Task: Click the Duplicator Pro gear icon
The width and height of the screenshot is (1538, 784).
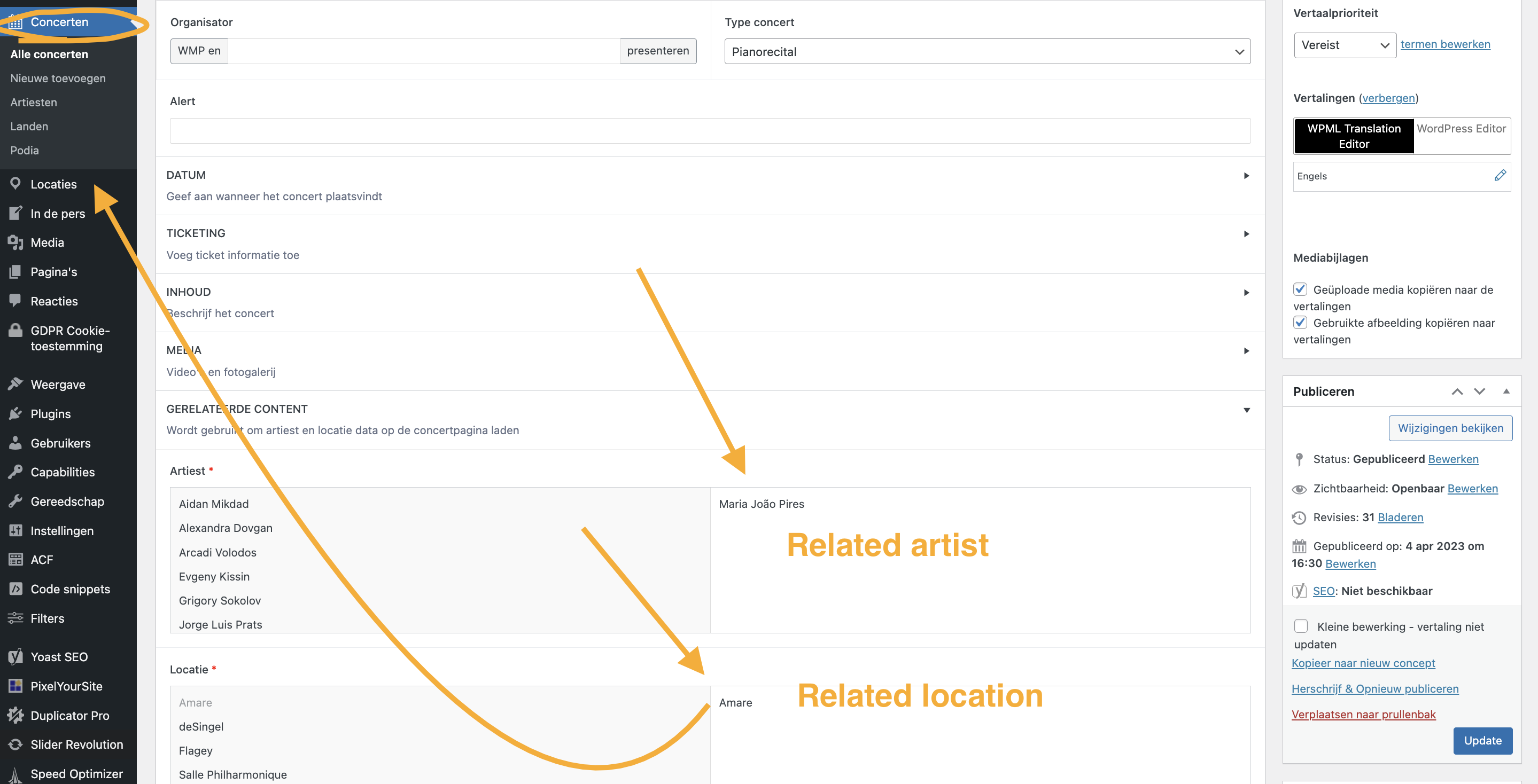Action: [15, 715]
